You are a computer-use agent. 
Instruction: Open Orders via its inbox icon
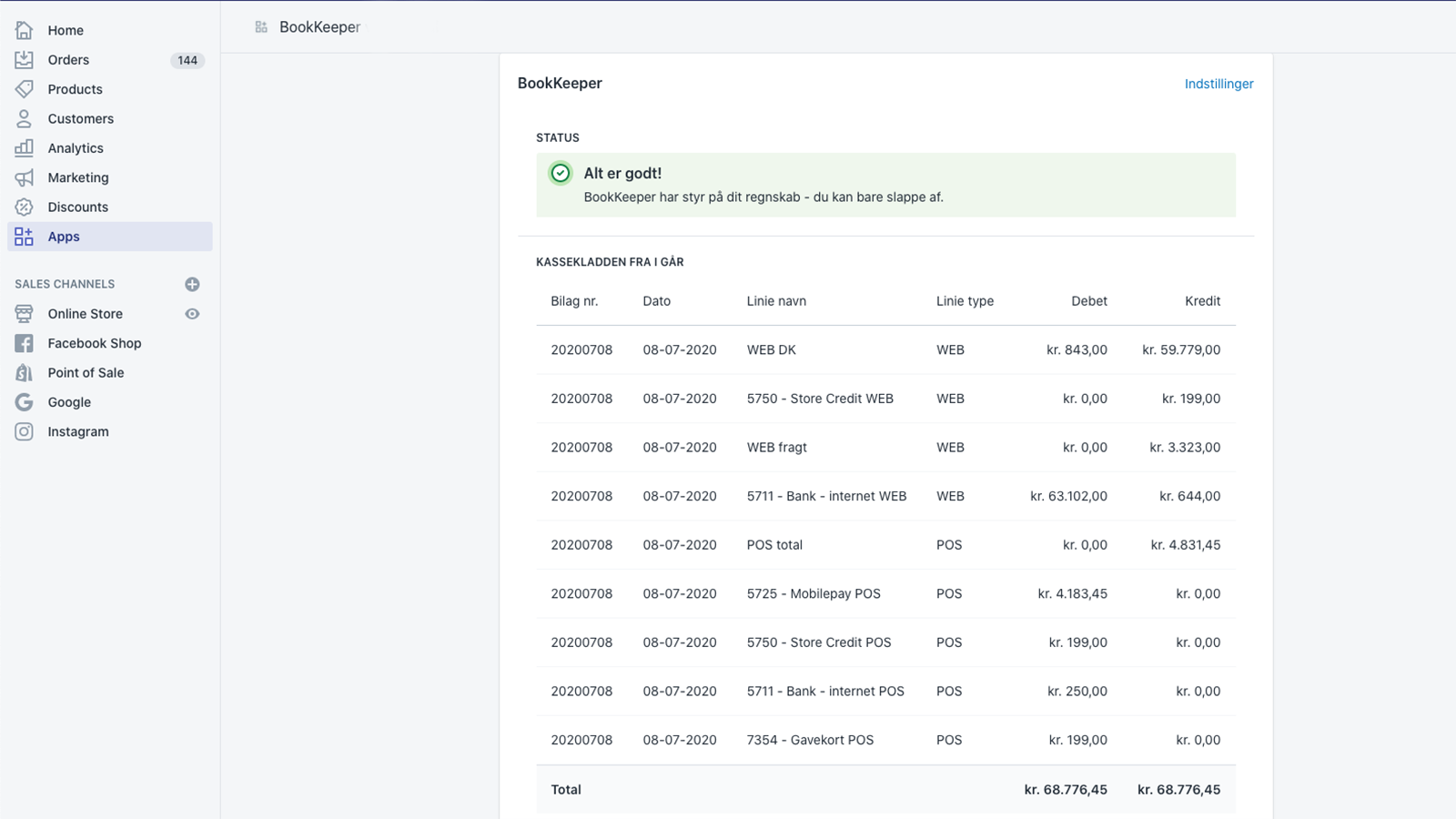(x=25, y=60)
